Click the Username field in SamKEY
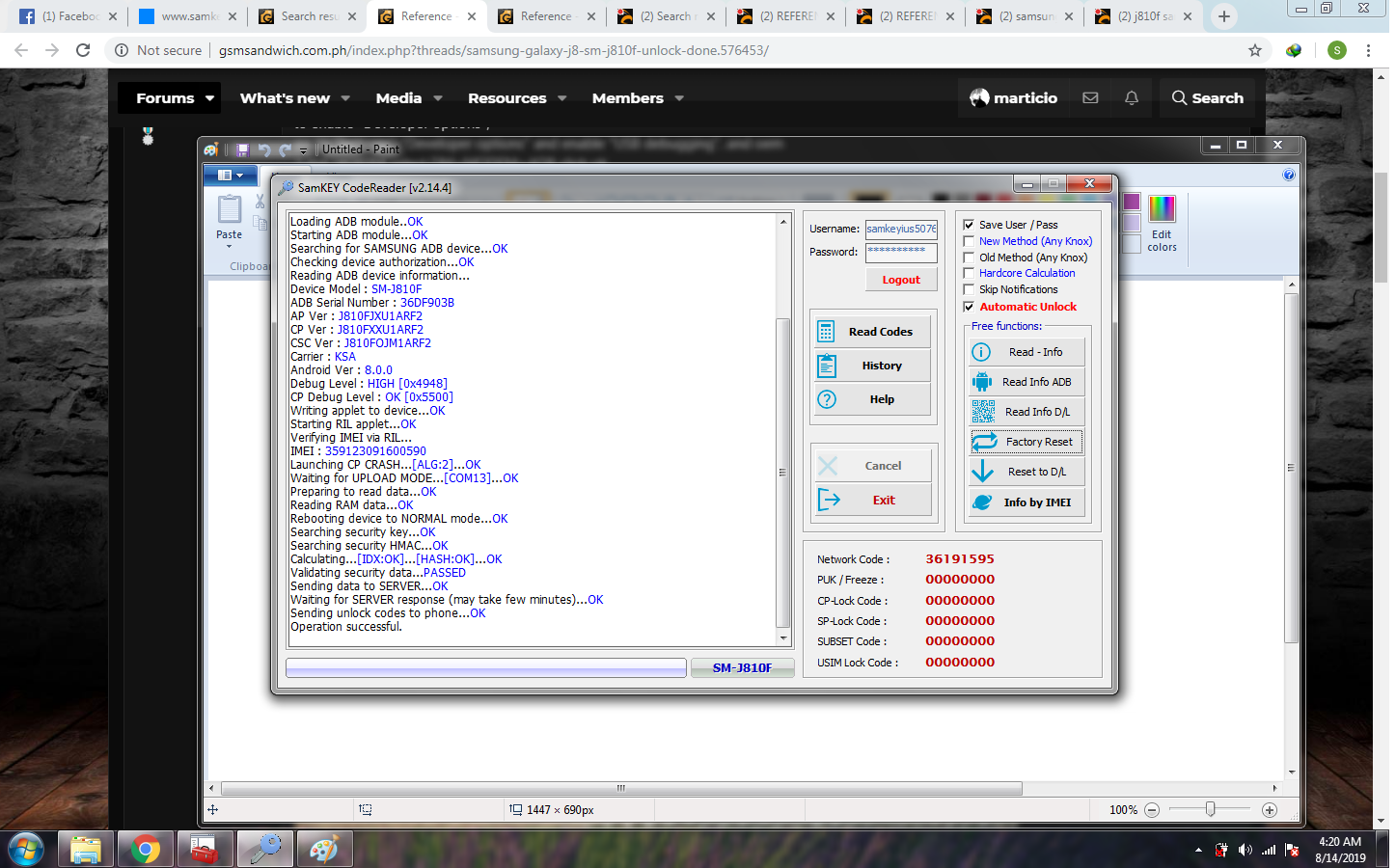The image size is (1396, 868). 901,229
